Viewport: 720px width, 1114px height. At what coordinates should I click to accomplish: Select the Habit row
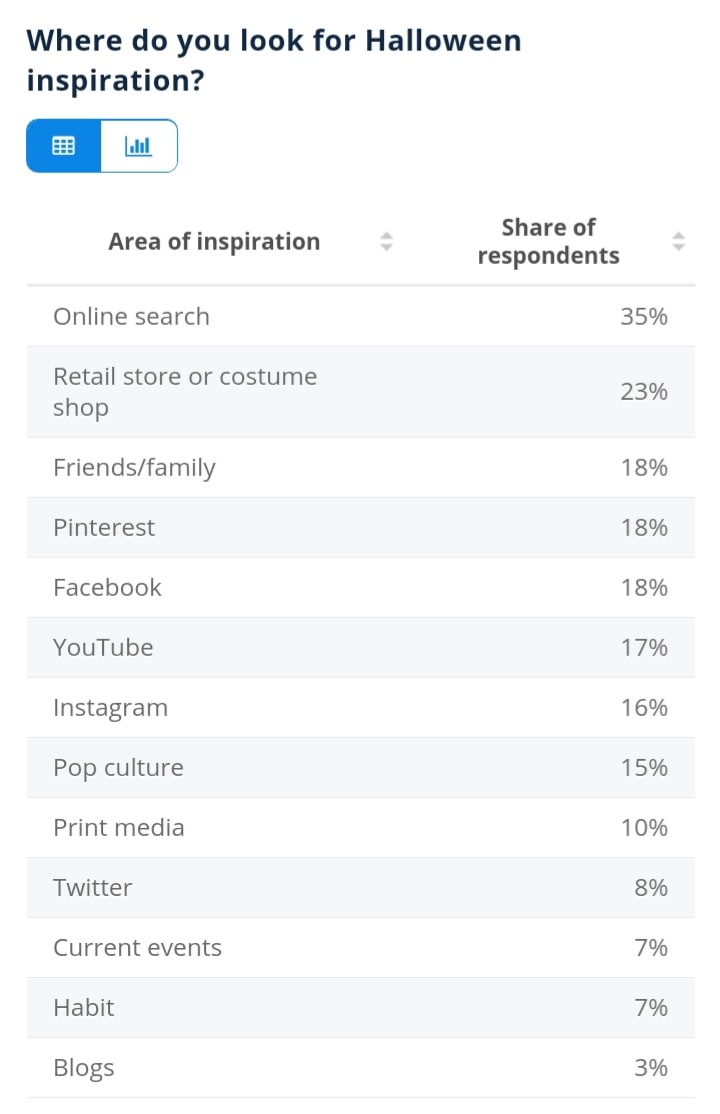[x=361, y=1008]
